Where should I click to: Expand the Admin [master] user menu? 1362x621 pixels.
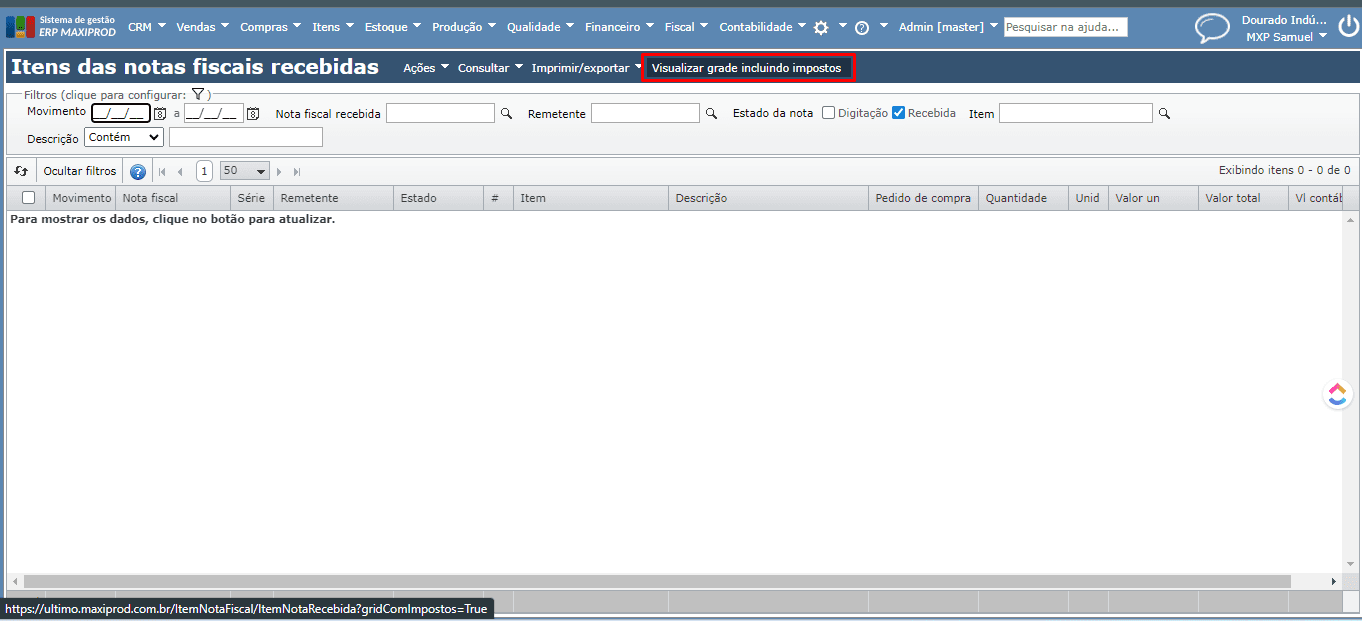948,27
